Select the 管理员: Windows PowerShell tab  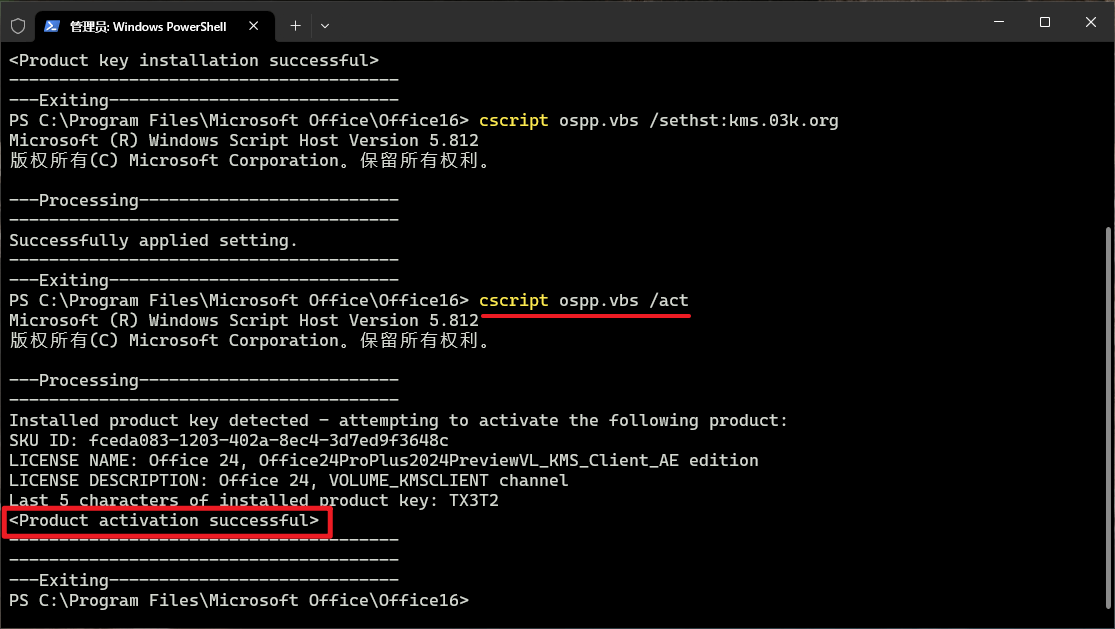(x=150, y=25)
